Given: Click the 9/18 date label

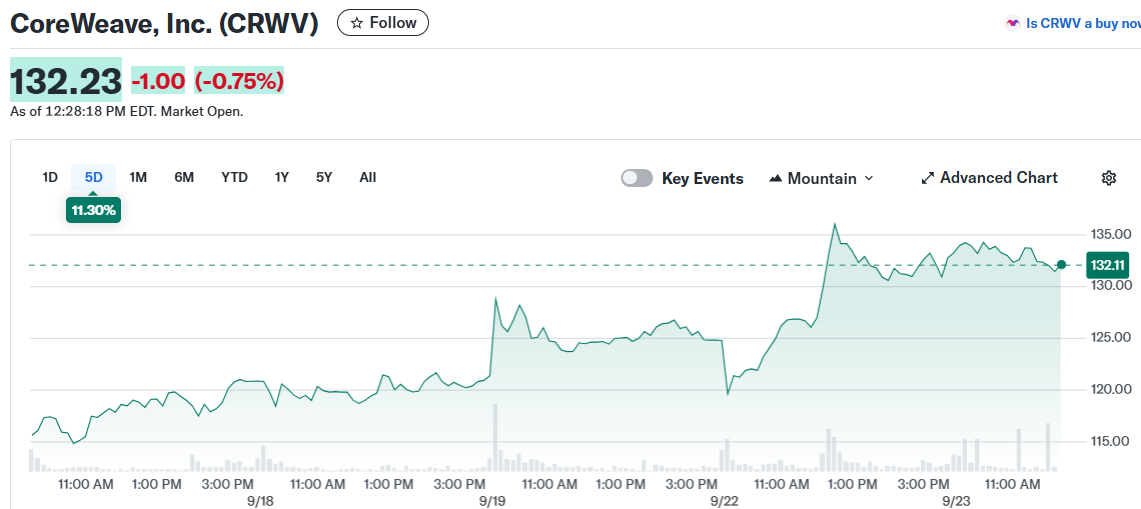Looking at the screenshot, I should pos(261,502).
